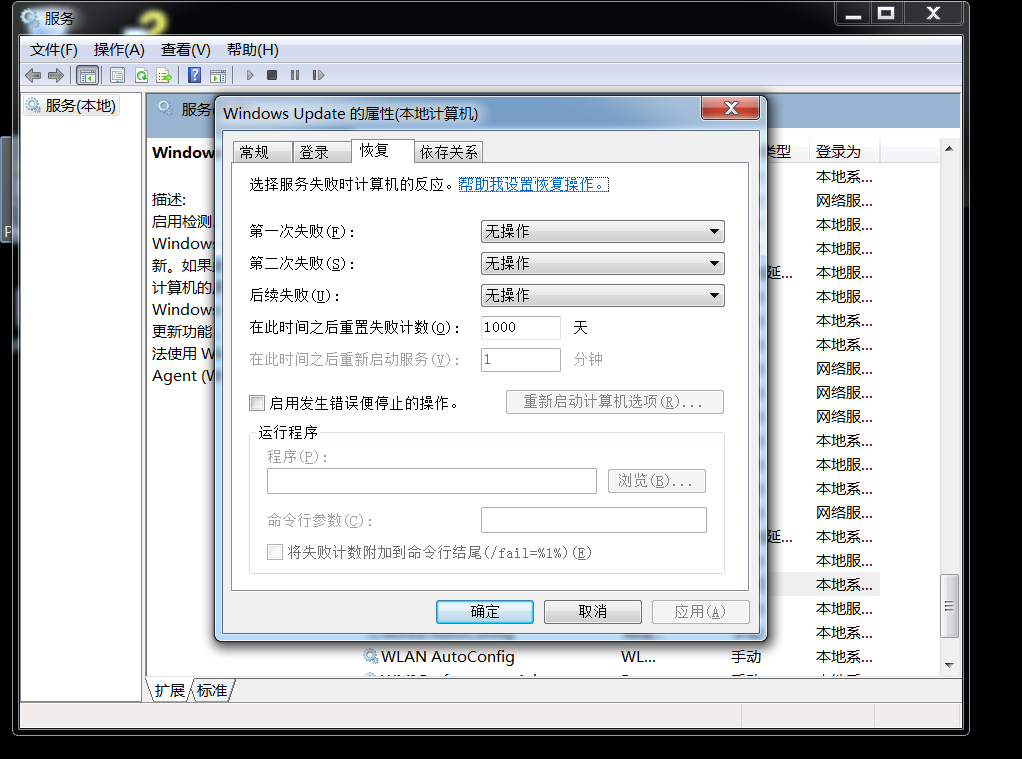Close the Windows Update properties dialog
This screenshot has height=759, width=1022.
[x=731, y=108]
